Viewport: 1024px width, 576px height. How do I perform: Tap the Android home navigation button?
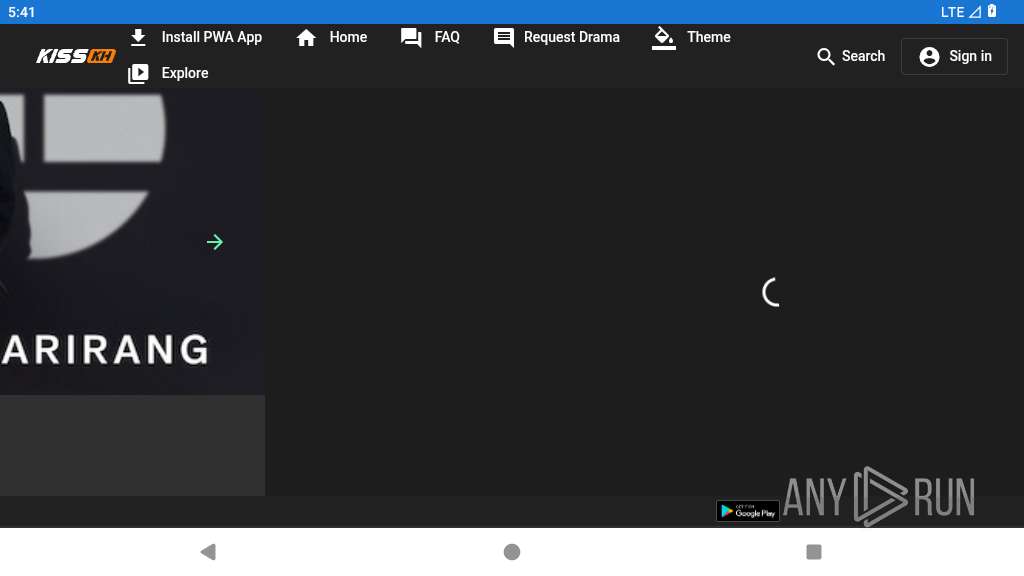click(512, 552)
